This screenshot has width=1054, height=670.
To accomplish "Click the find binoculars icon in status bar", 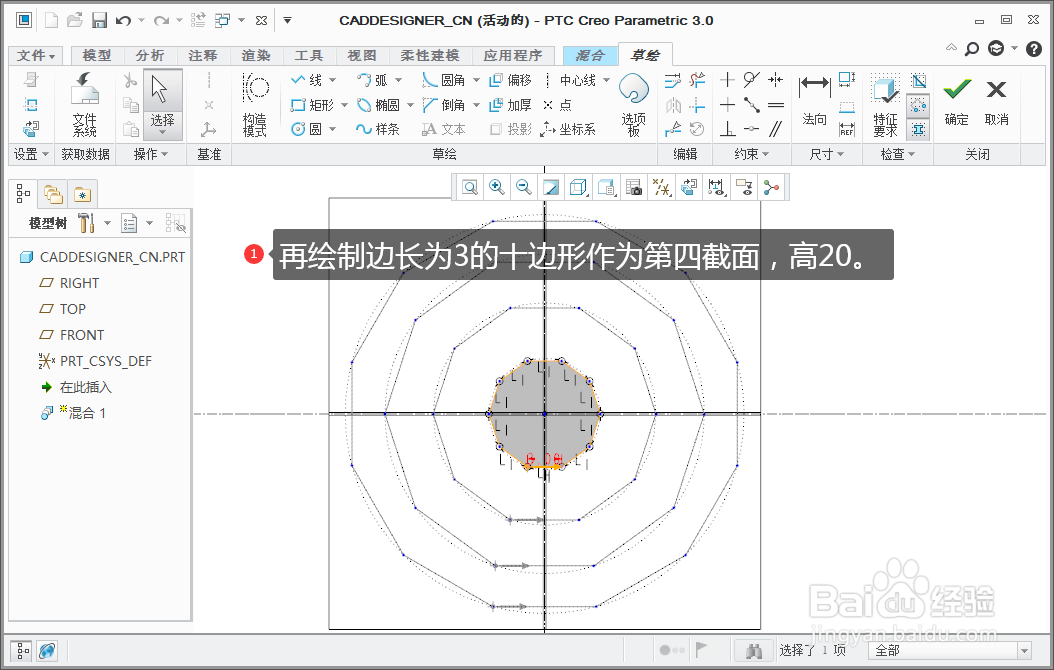I will click(754, 650).
